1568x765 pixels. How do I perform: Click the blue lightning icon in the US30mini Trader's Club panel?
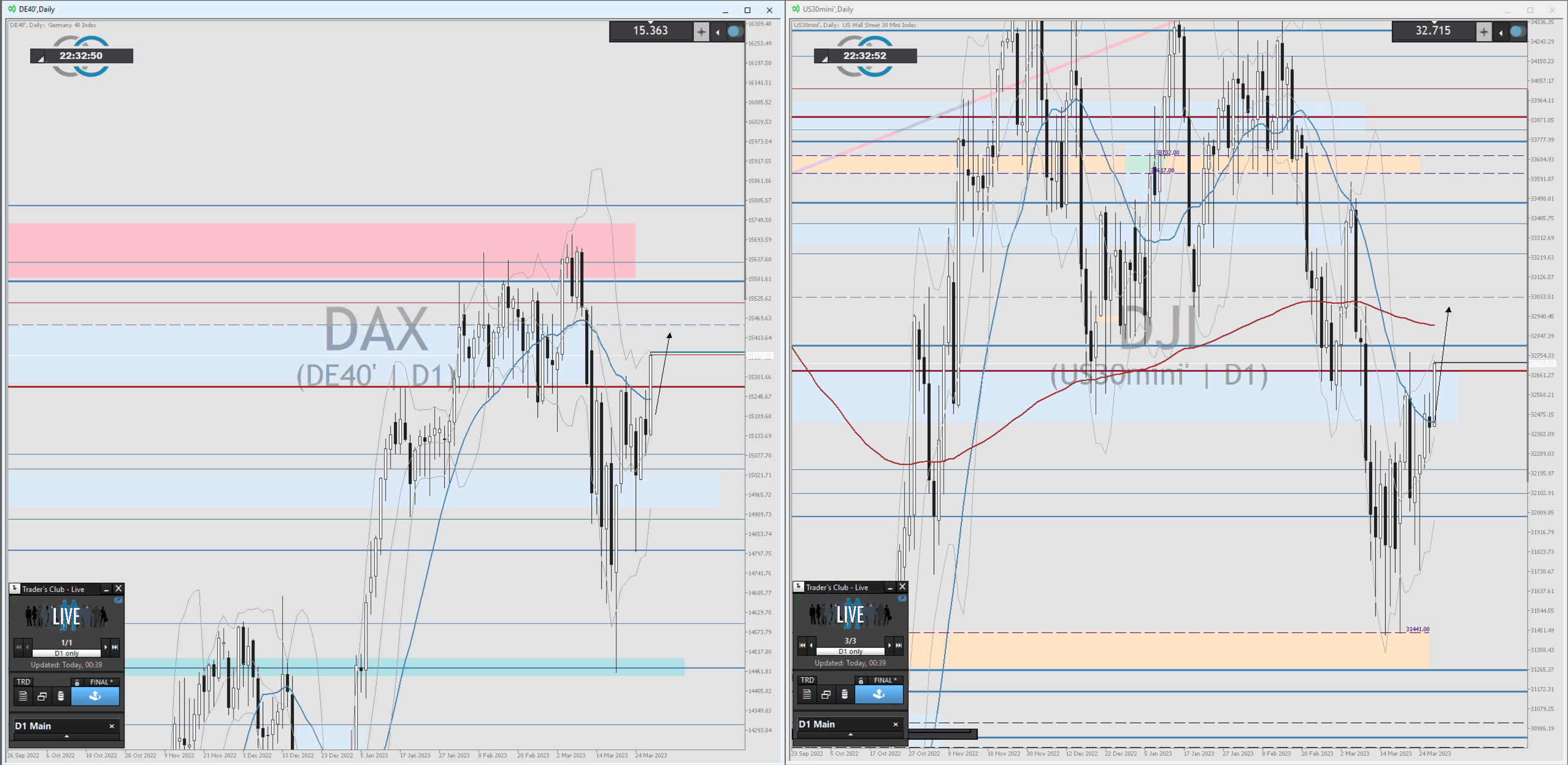[x=902, y=598]
